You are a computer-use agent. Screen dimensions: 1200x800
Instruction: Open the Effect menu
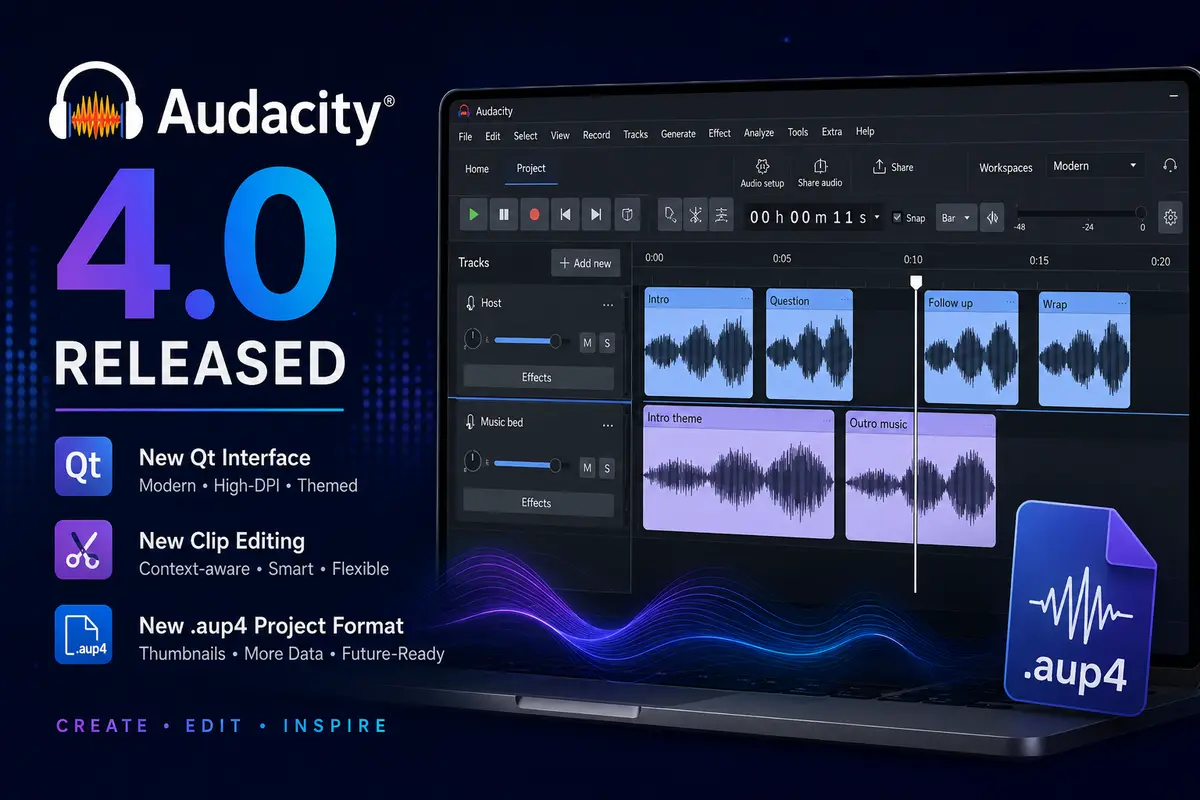coord(720,133)
